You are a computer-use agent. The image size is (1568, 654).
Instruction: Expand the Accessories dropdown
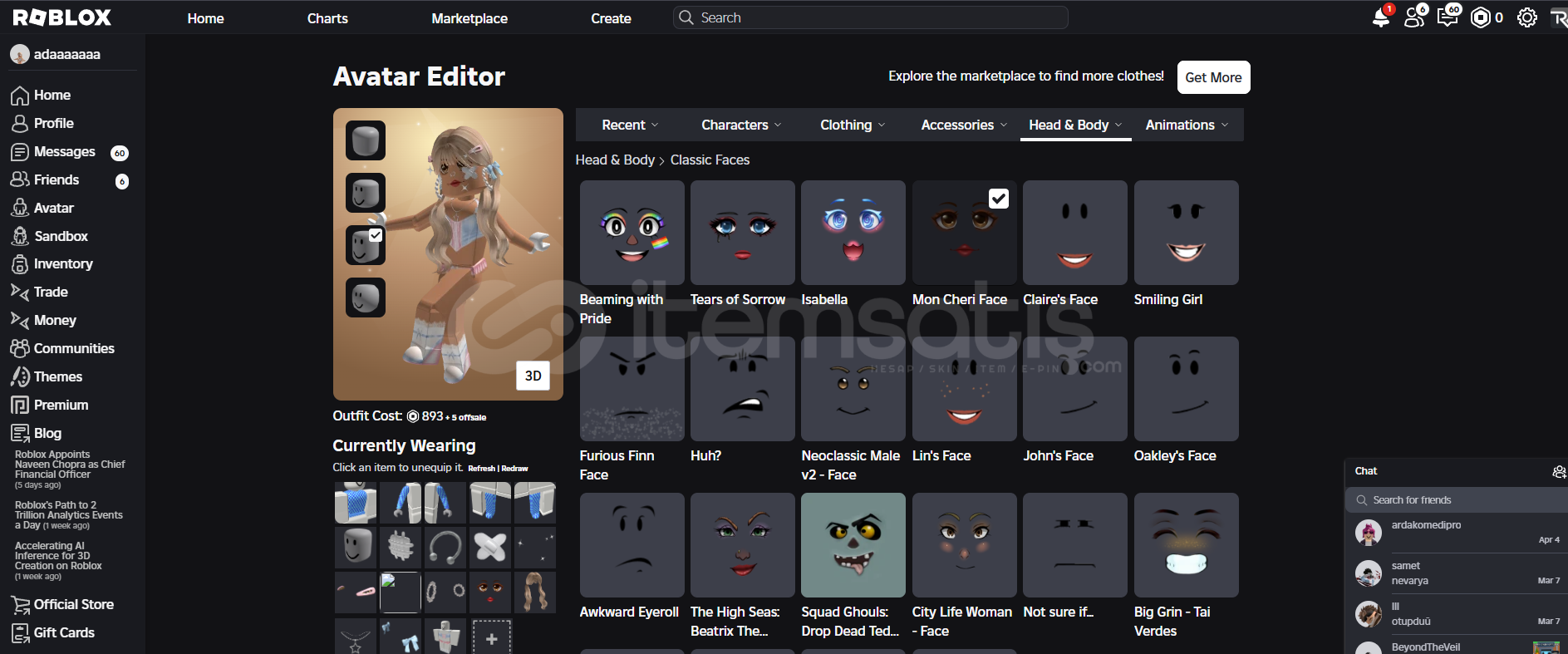(x=964, y=125)
